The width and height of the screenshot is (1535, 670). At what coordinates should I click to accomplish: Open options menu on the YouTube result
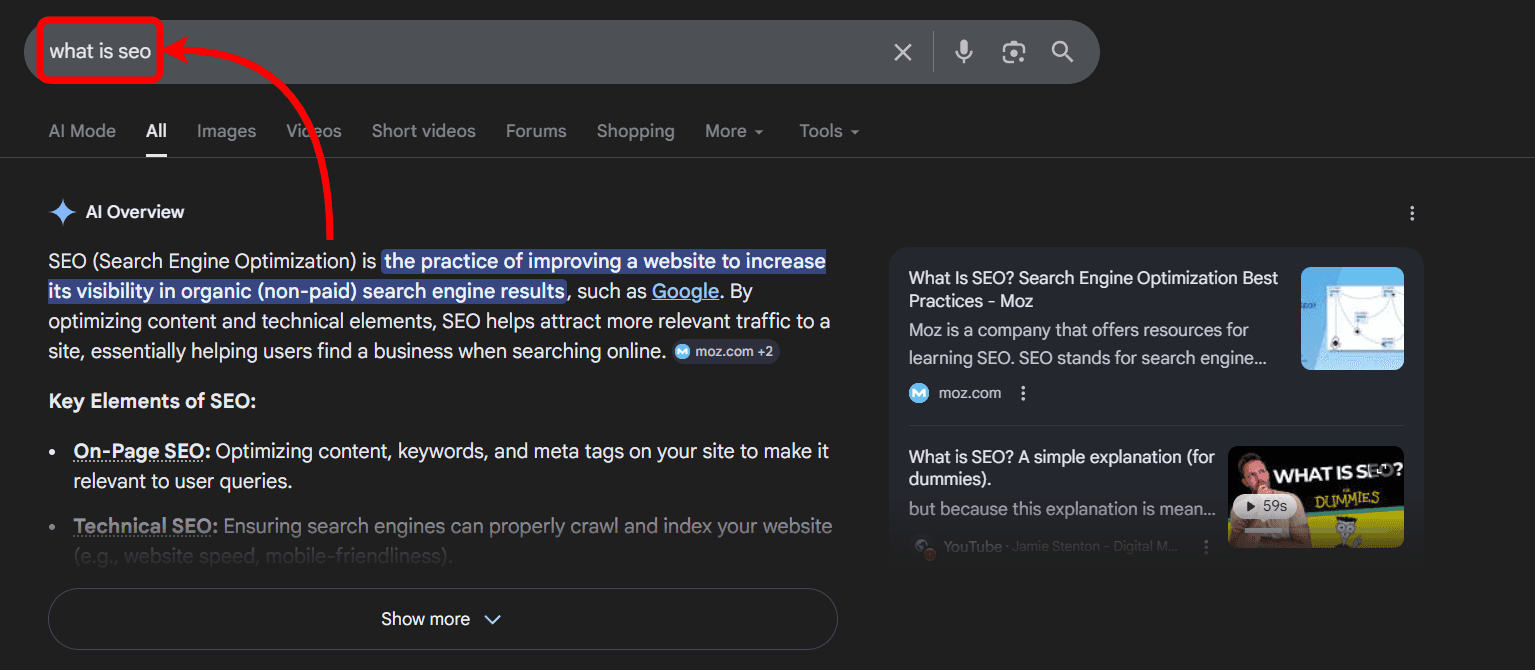(x=1206, y=546)
